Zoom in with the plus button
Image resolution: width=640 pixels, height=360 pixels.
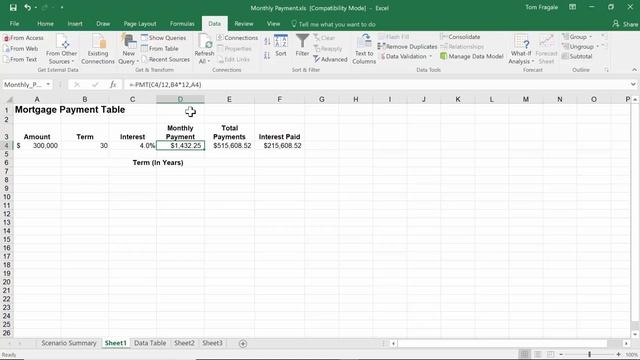(618, 354)
